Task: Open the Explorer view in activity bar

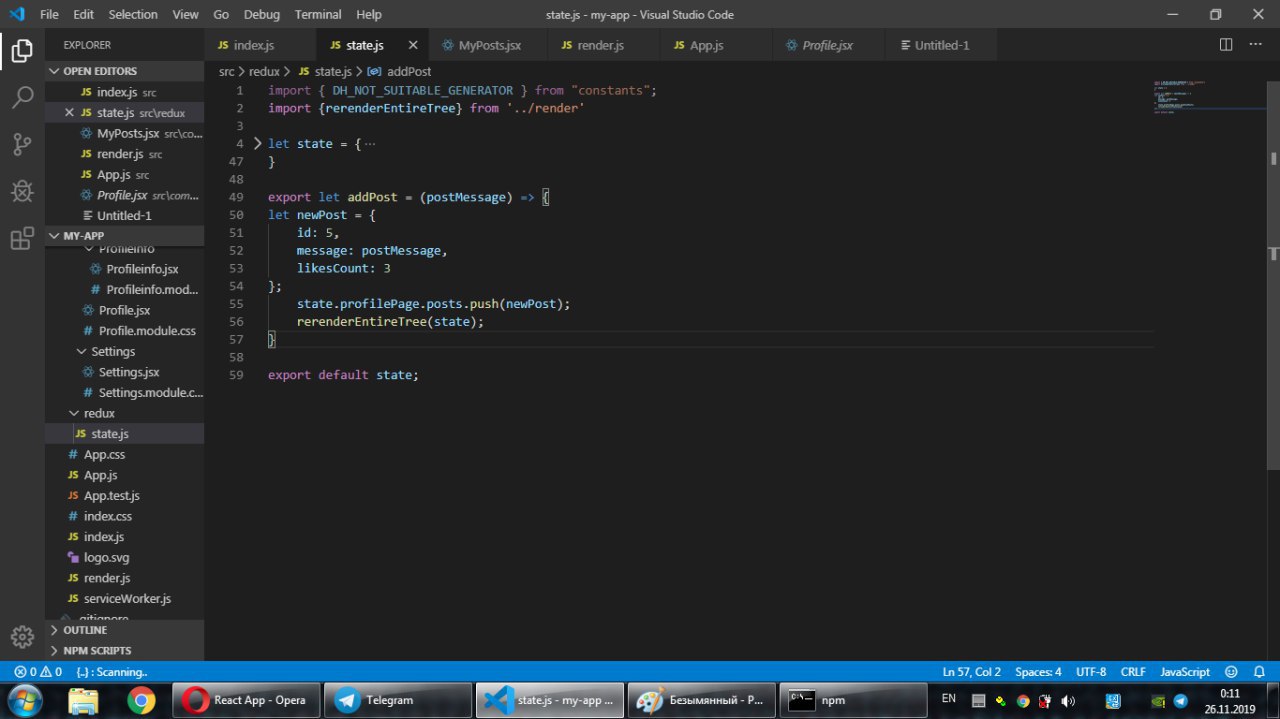Action: coord(22,51)
